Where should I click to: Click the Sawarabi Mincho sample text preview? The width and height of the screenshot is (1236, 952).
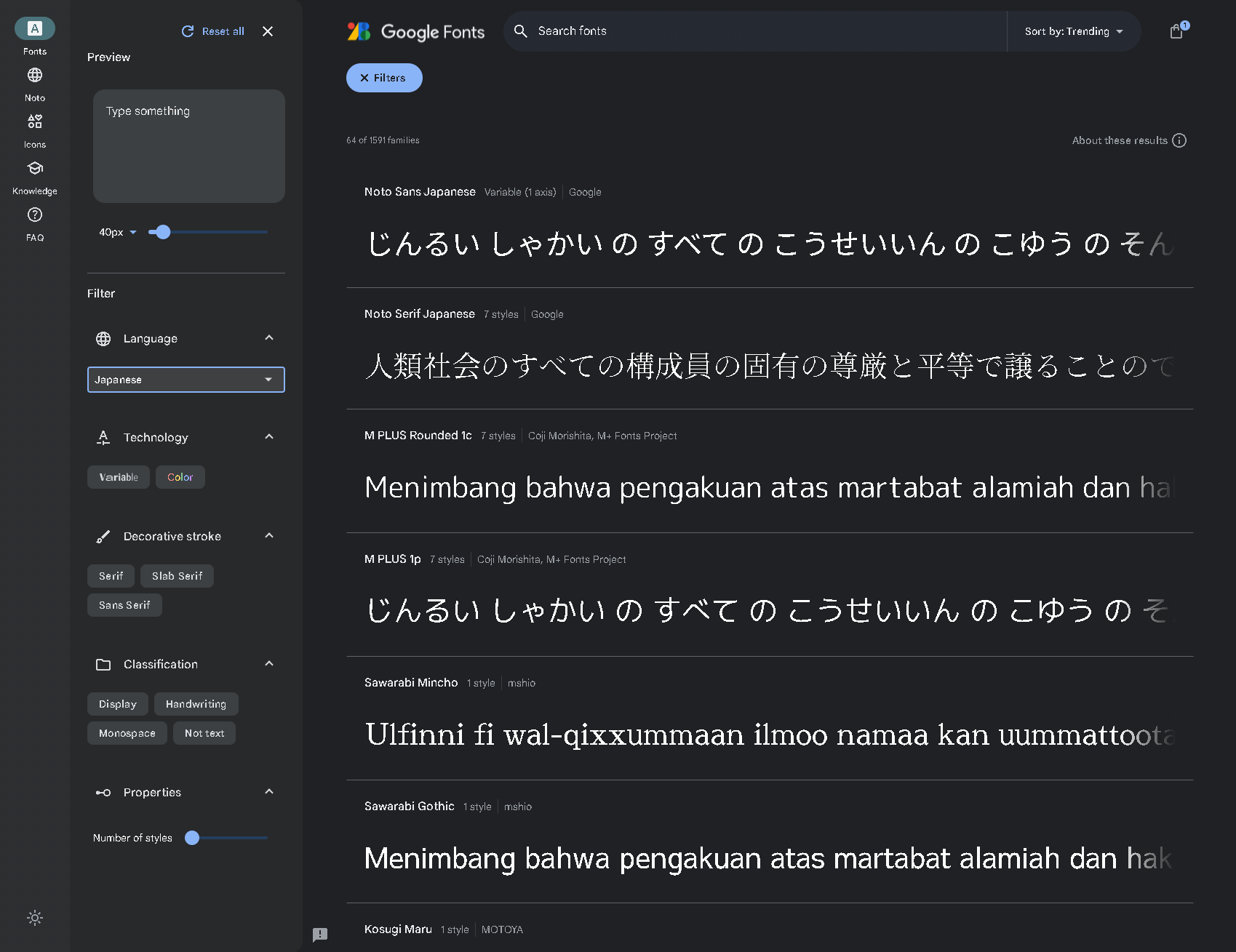(x=769, y=735)
